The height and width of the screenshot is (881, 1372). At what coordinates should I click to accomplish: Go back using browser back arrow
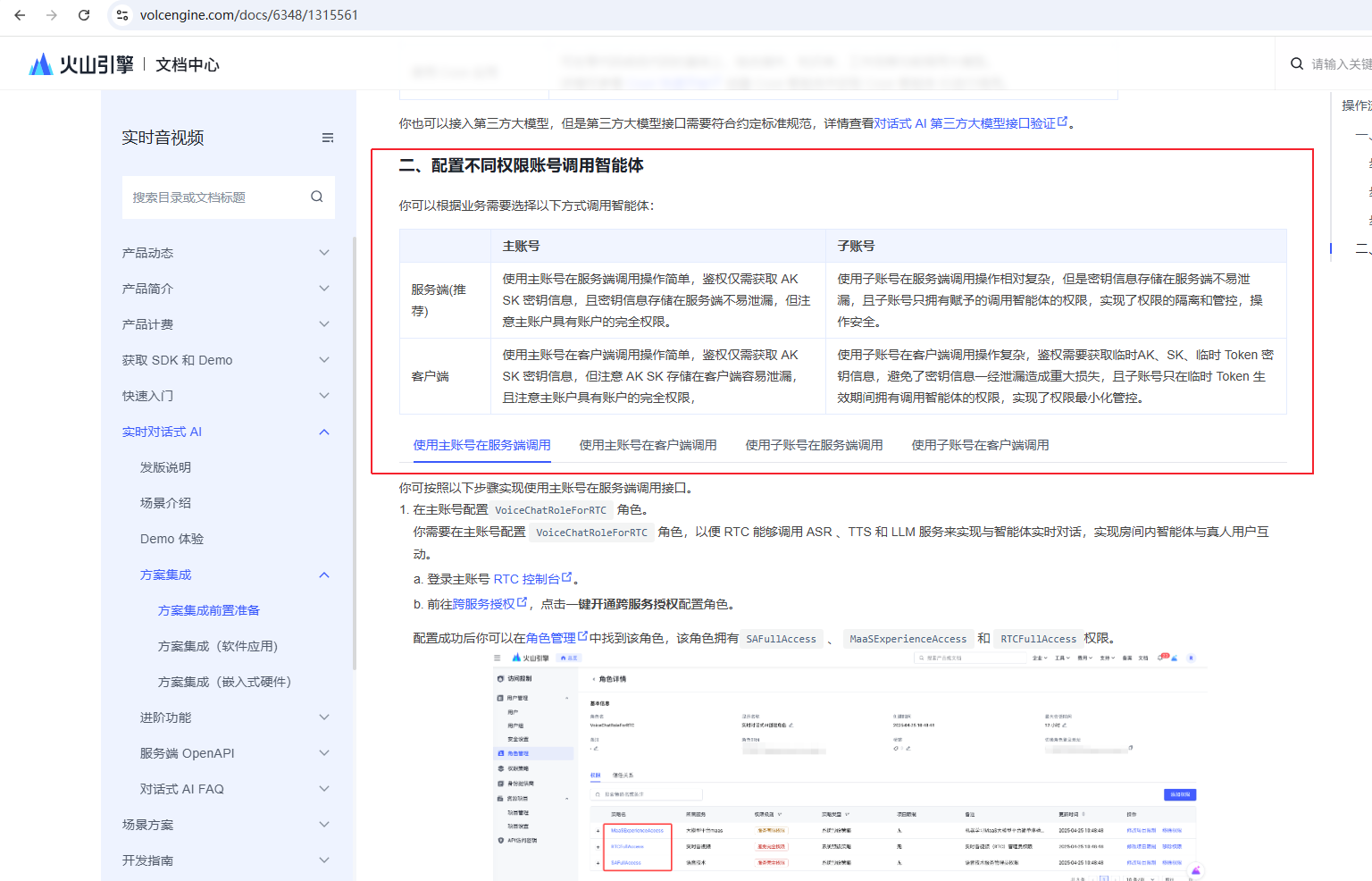tap(20, 15)
